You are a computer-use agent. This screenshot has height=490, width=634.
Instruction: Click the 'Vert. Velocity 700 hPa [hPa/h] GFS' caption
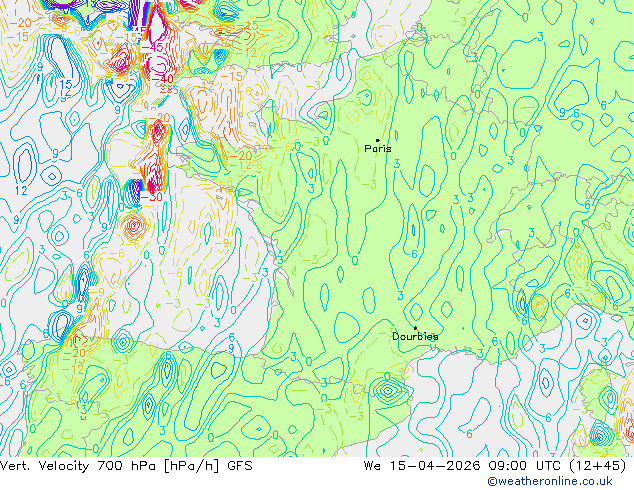click(x=126, y=466)
